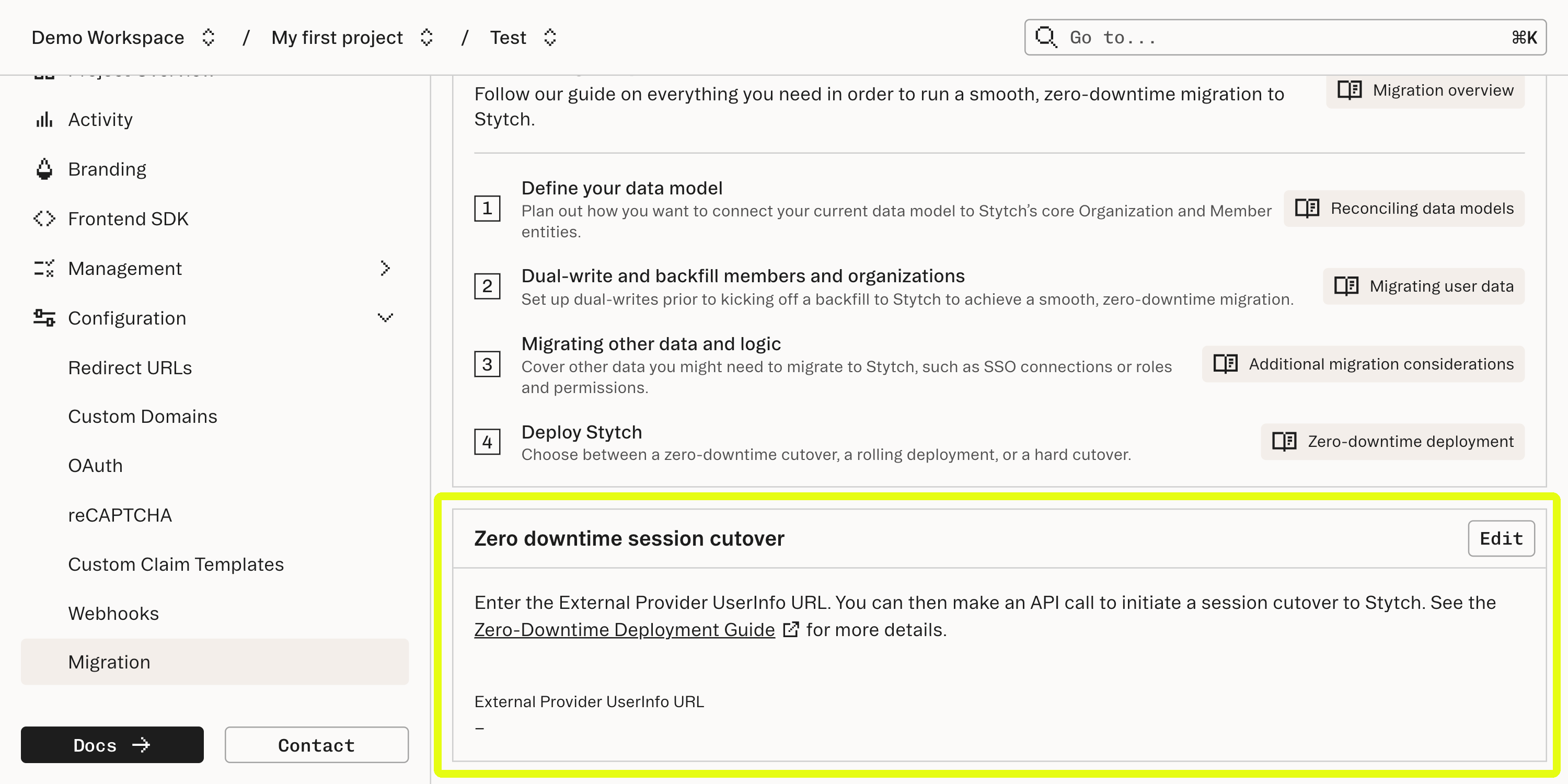Click the Reconciling data models book icon

[x=1308, y=208]
